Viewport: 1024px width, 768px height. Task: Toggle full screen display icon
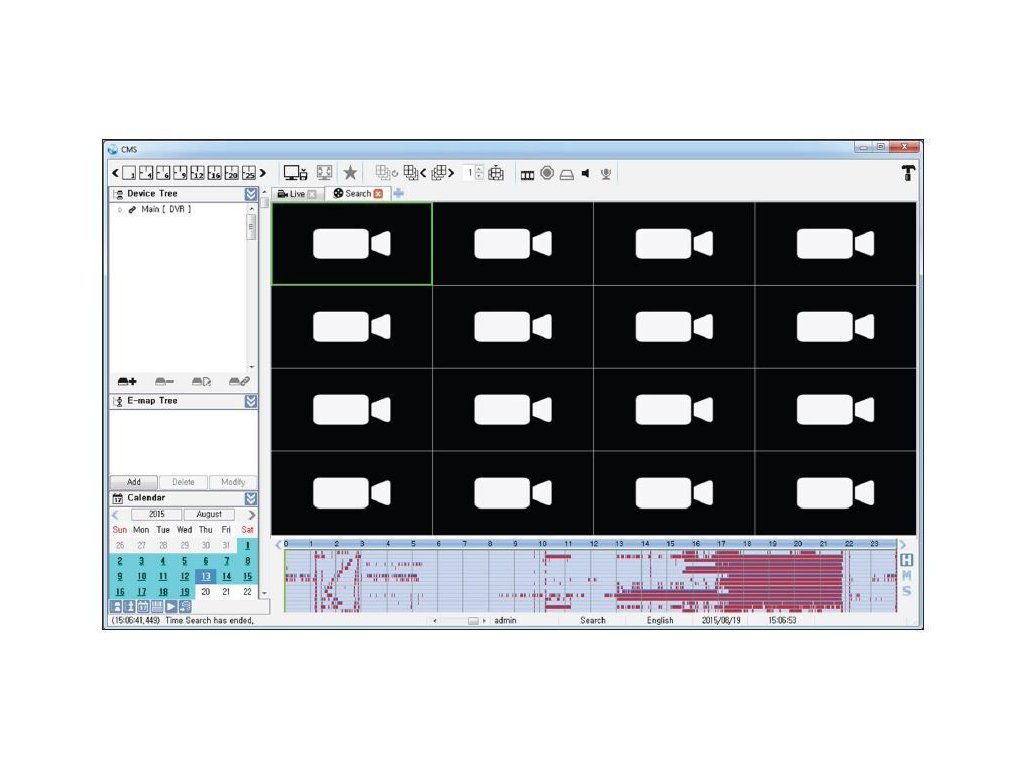click(325, 172)
